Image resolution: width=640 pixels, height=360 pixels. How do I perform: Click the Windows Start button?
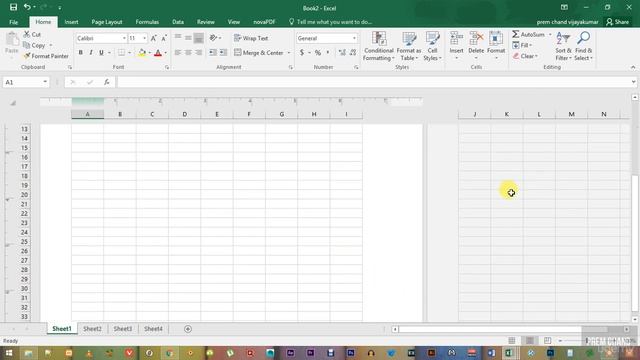[x=9, y=353]
